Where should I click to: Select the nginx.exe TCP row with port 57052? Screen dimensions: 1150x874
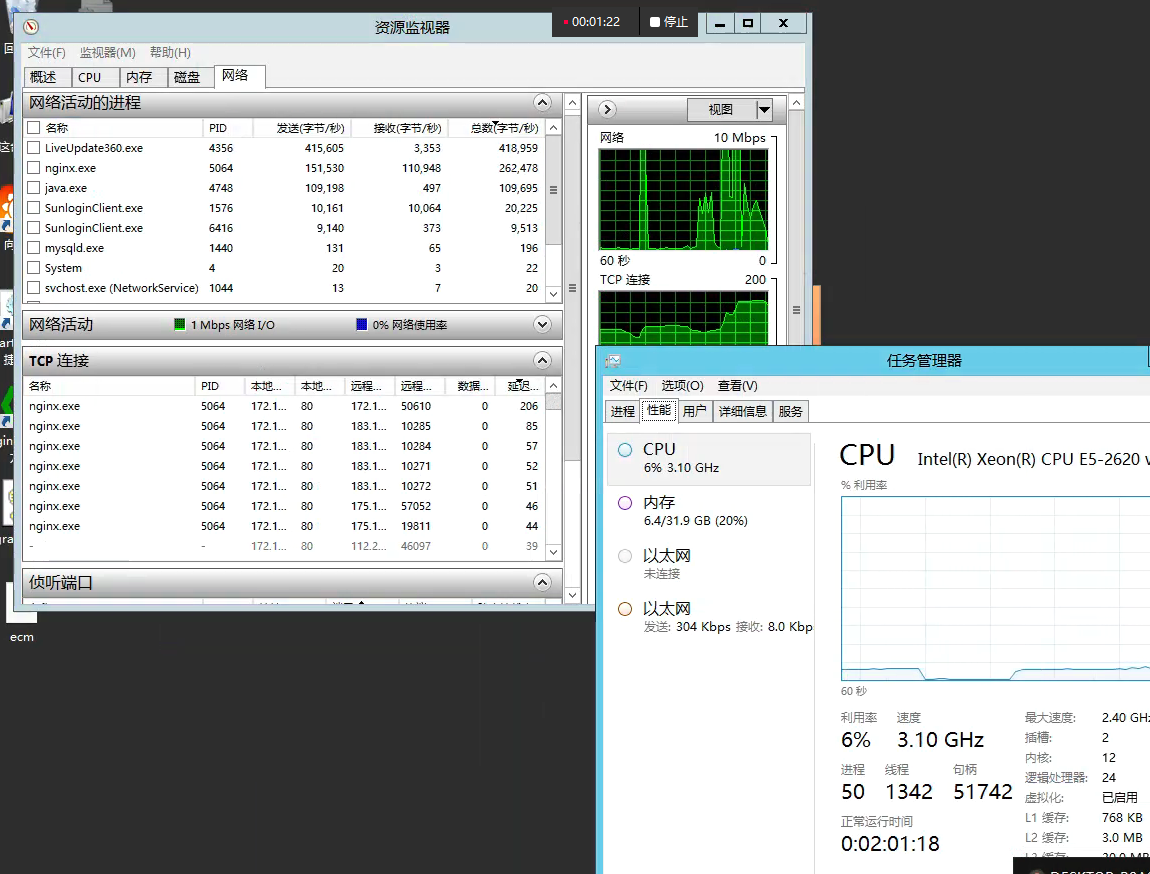[285, 506]
